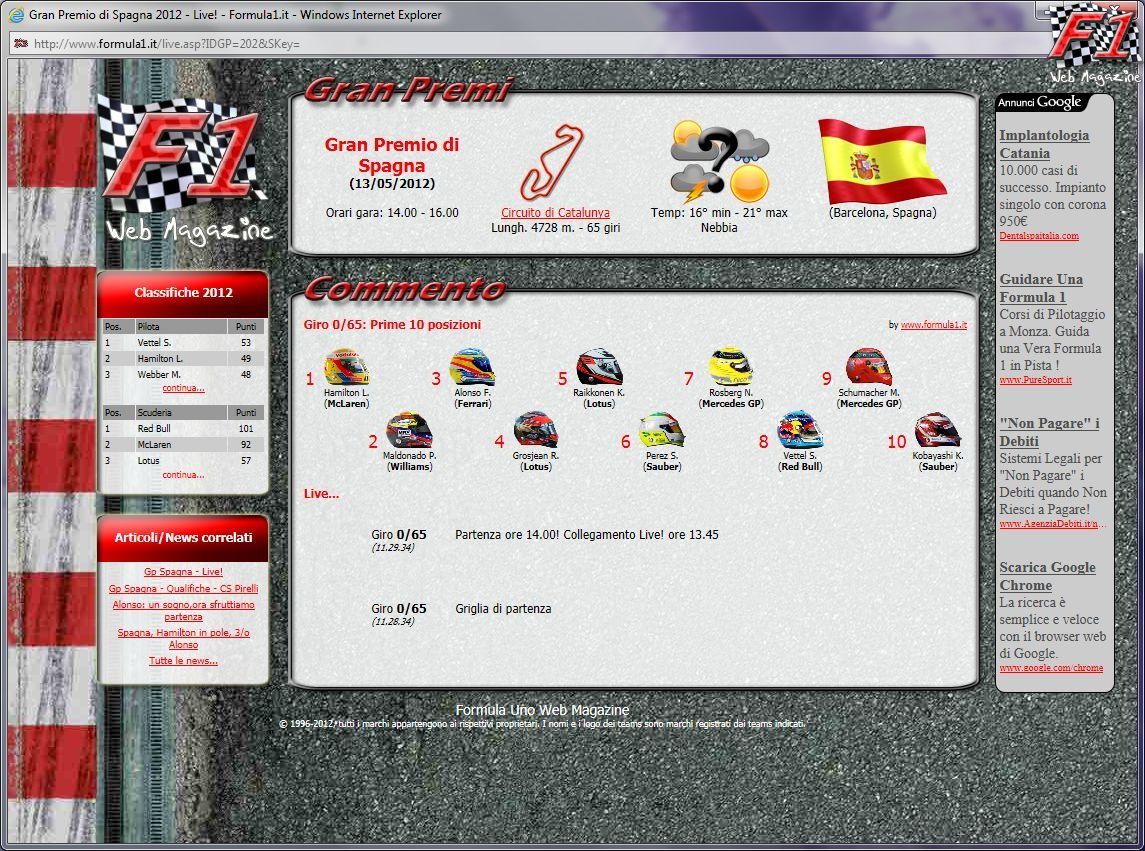Image resolution: width=1145 pixels, height=851 pixels.
Task: Click Grosjean's Lotus helmet icon
Action: click(x=535, y=430)
